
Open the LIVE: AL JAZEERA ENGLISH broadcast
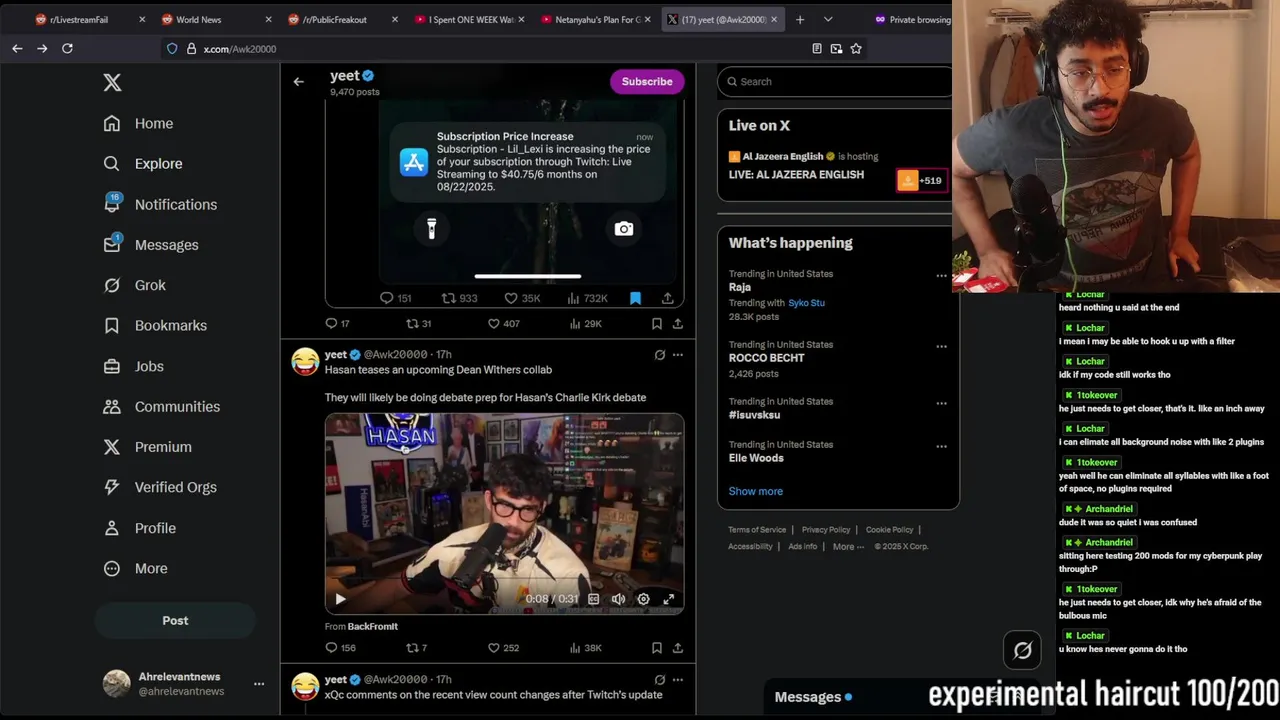[796, 175]
